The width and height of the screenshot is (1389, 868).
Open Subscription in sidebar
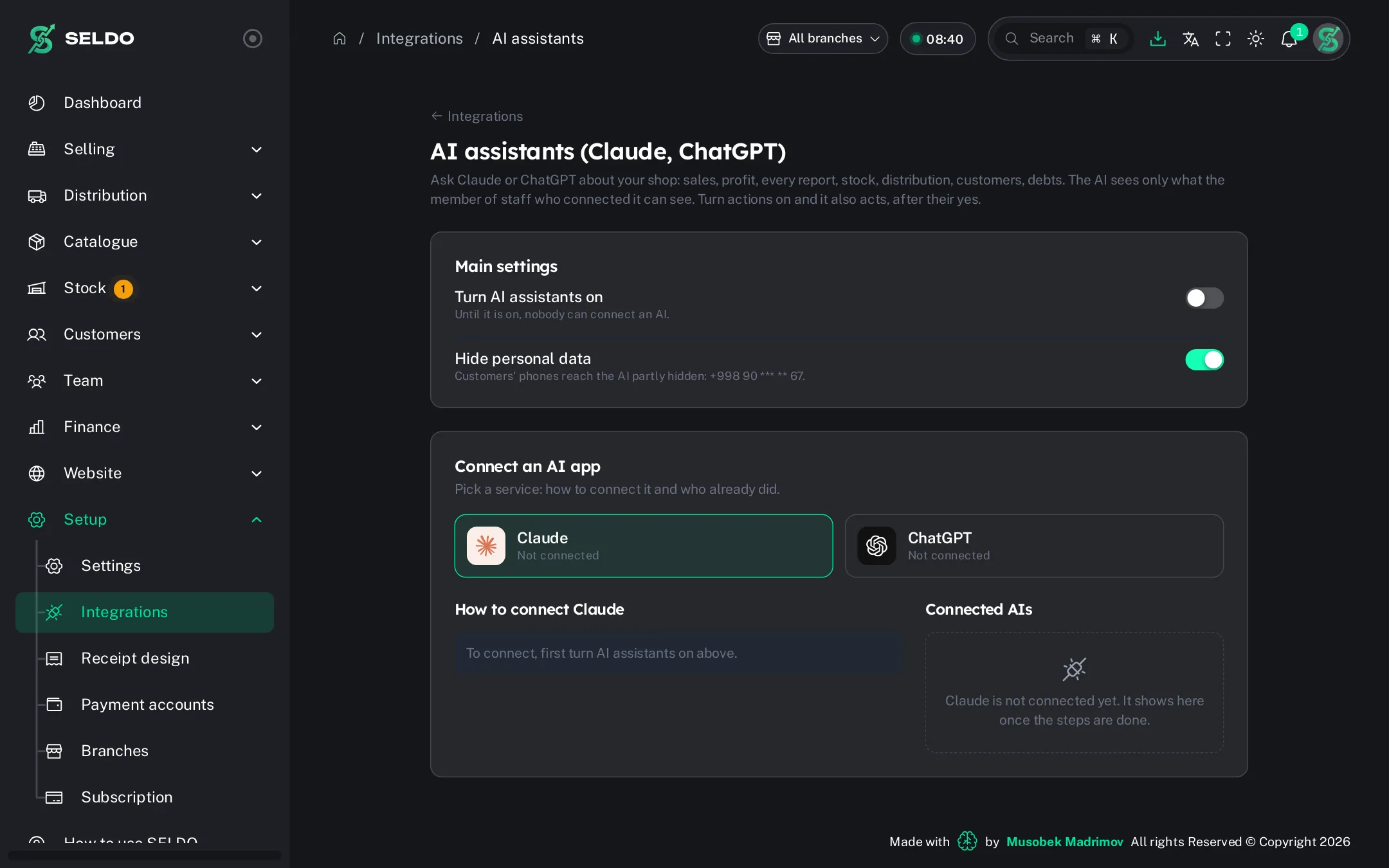[x=145, y=797]
